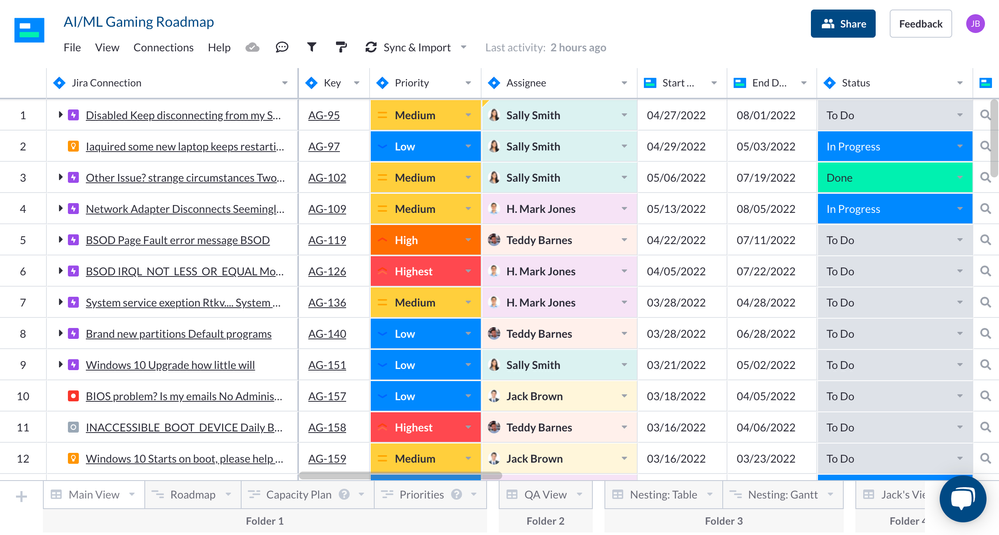Screen dimensions: 999x535
Task: Expand row 1 Disabled Keep disconnecting issue
Action: coord(61,115)
